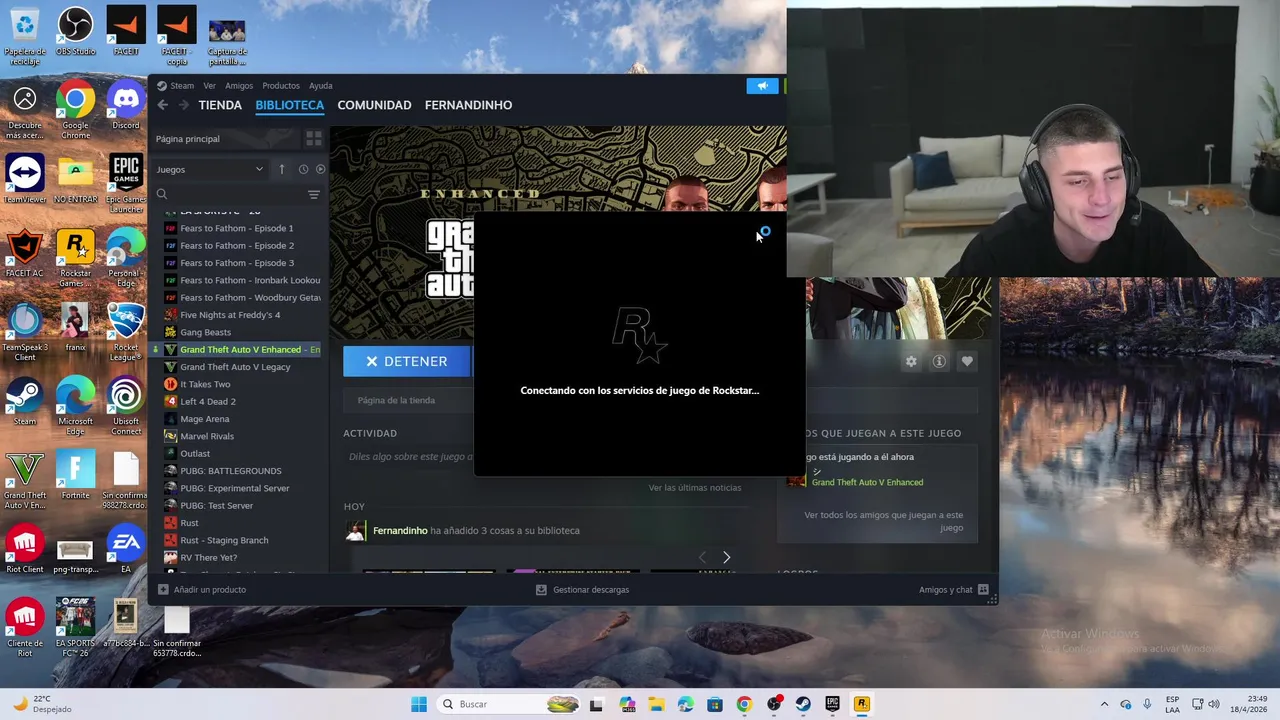
Task: Add game to favorites heart icon
Action: pos(967,361)
